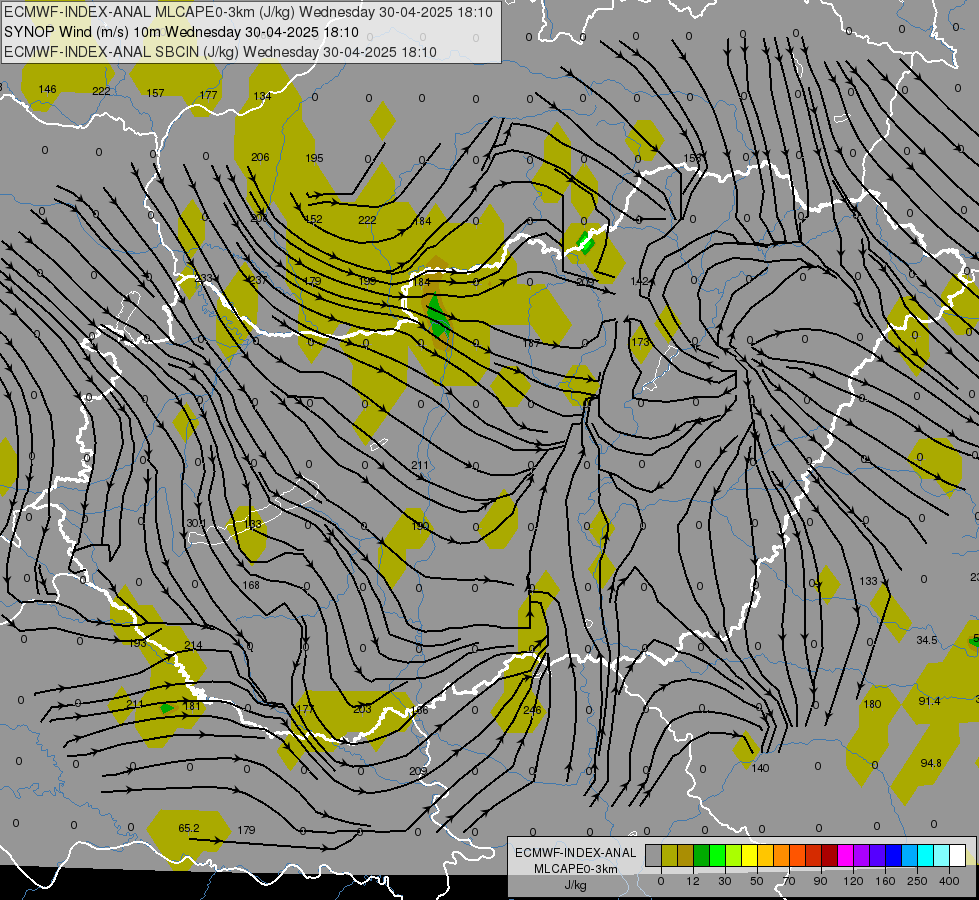The width and height of the screenshot is (979, 900).
Task: Choose the purple legend swatch
Action: 862,855
